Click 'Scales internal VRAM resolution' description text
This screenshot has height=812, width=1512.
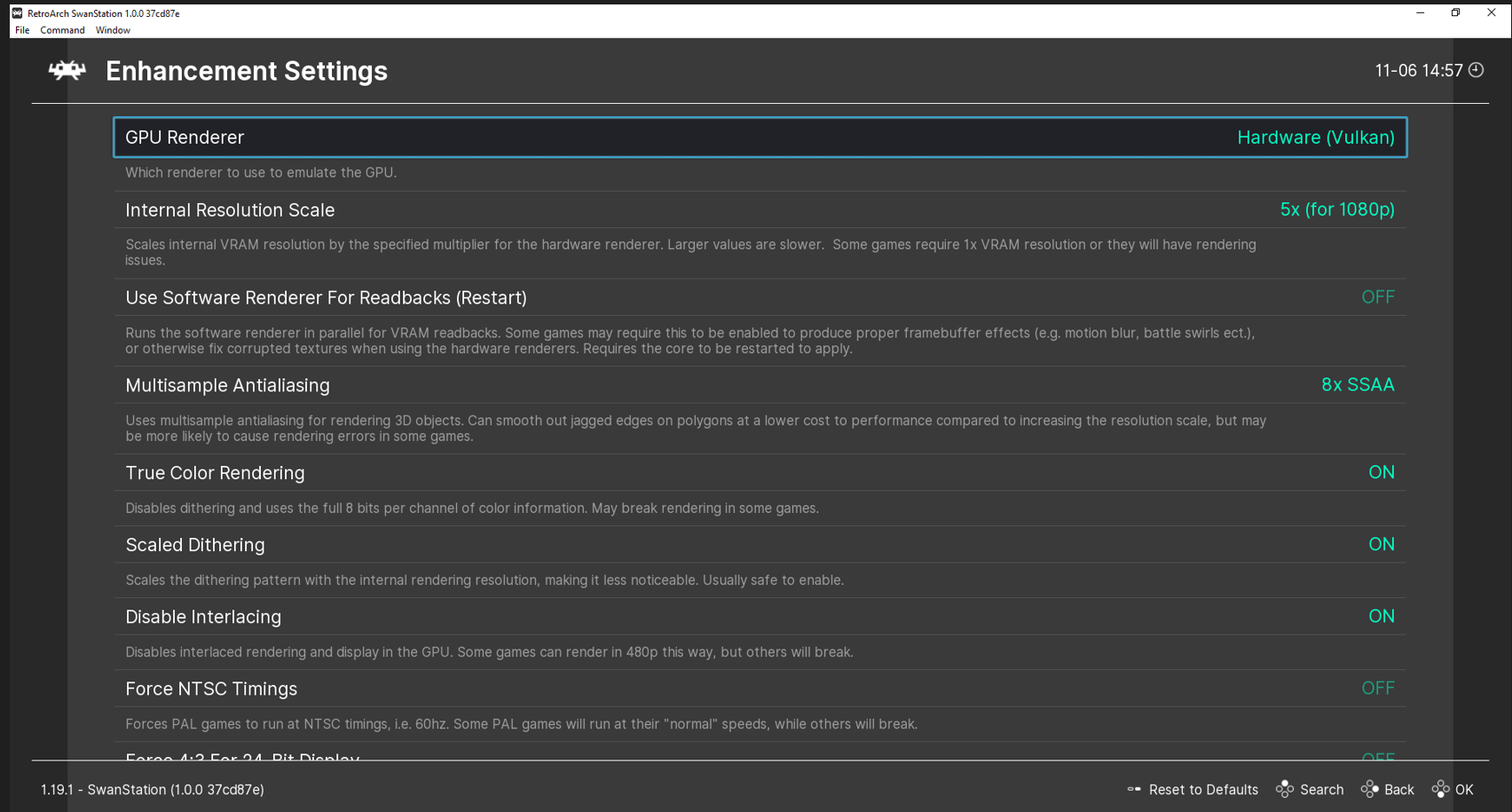690,252
